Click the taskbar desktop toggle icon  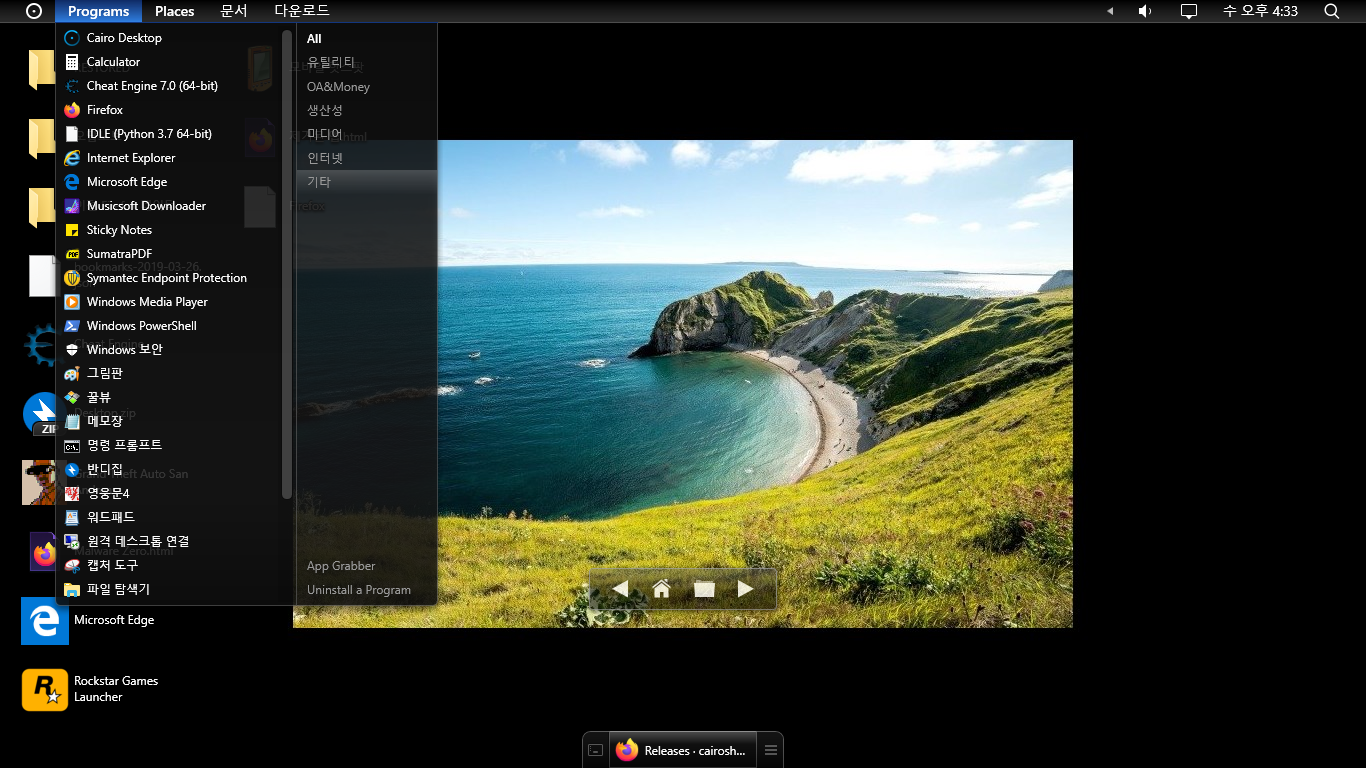point(595,750)
